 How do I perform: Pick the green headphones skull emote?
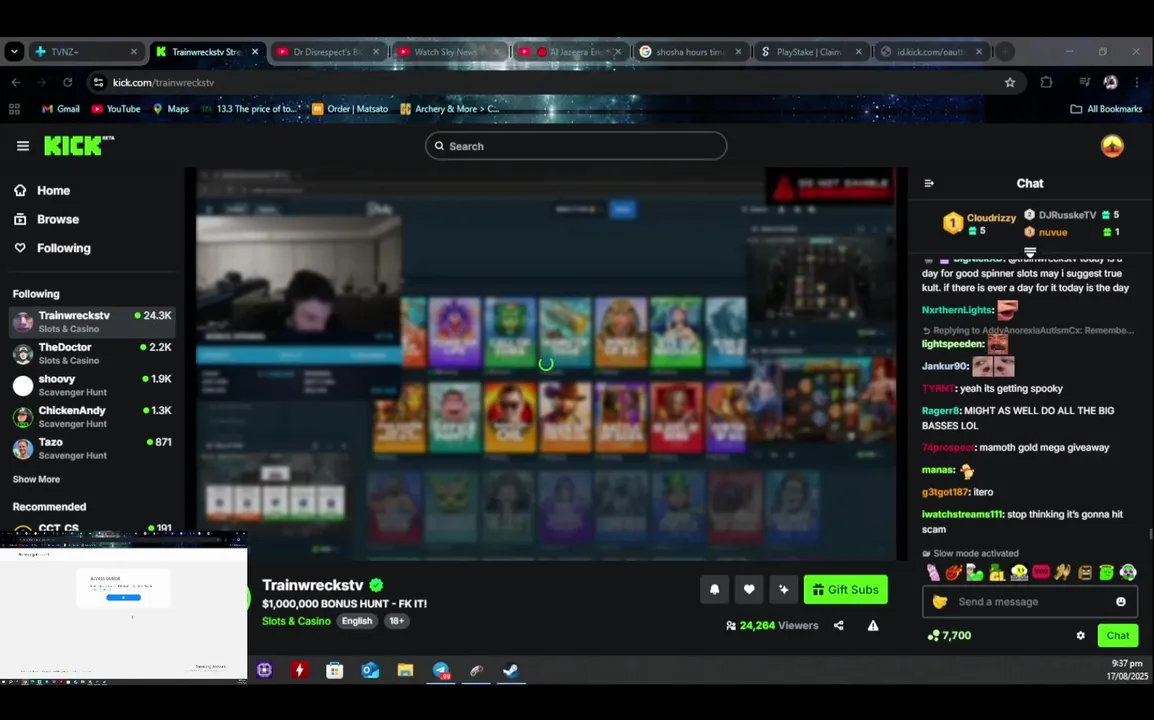point(1128,572)
